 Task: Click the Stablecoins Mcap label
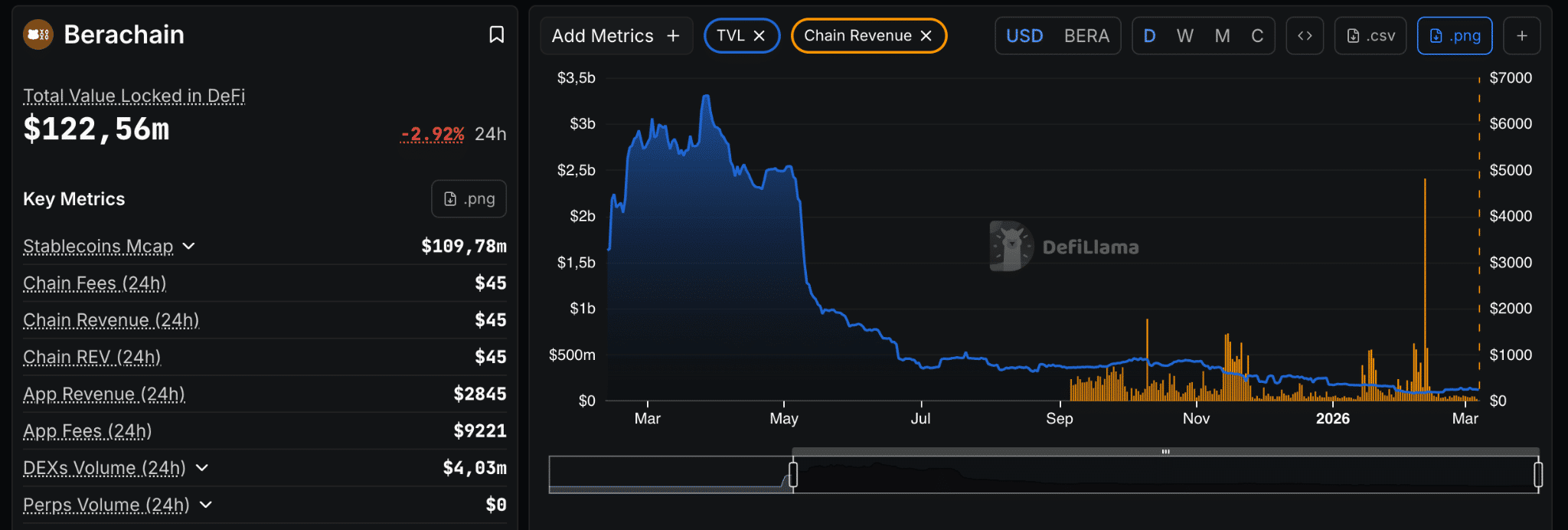pos(98,246)
